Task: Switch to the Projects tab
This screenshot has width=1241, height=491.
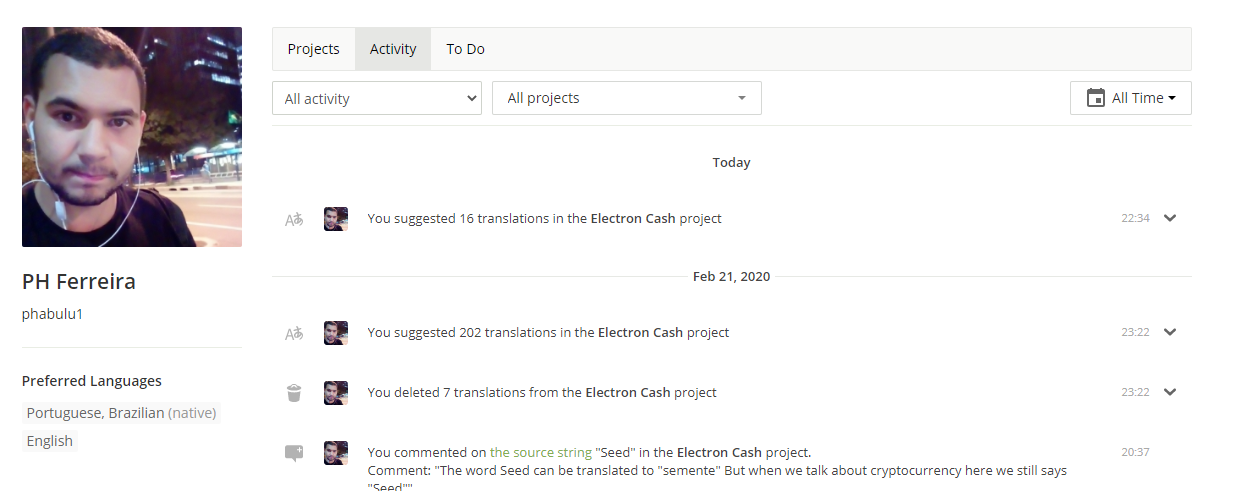Action: pyautogui.click(x=314, y=49)
